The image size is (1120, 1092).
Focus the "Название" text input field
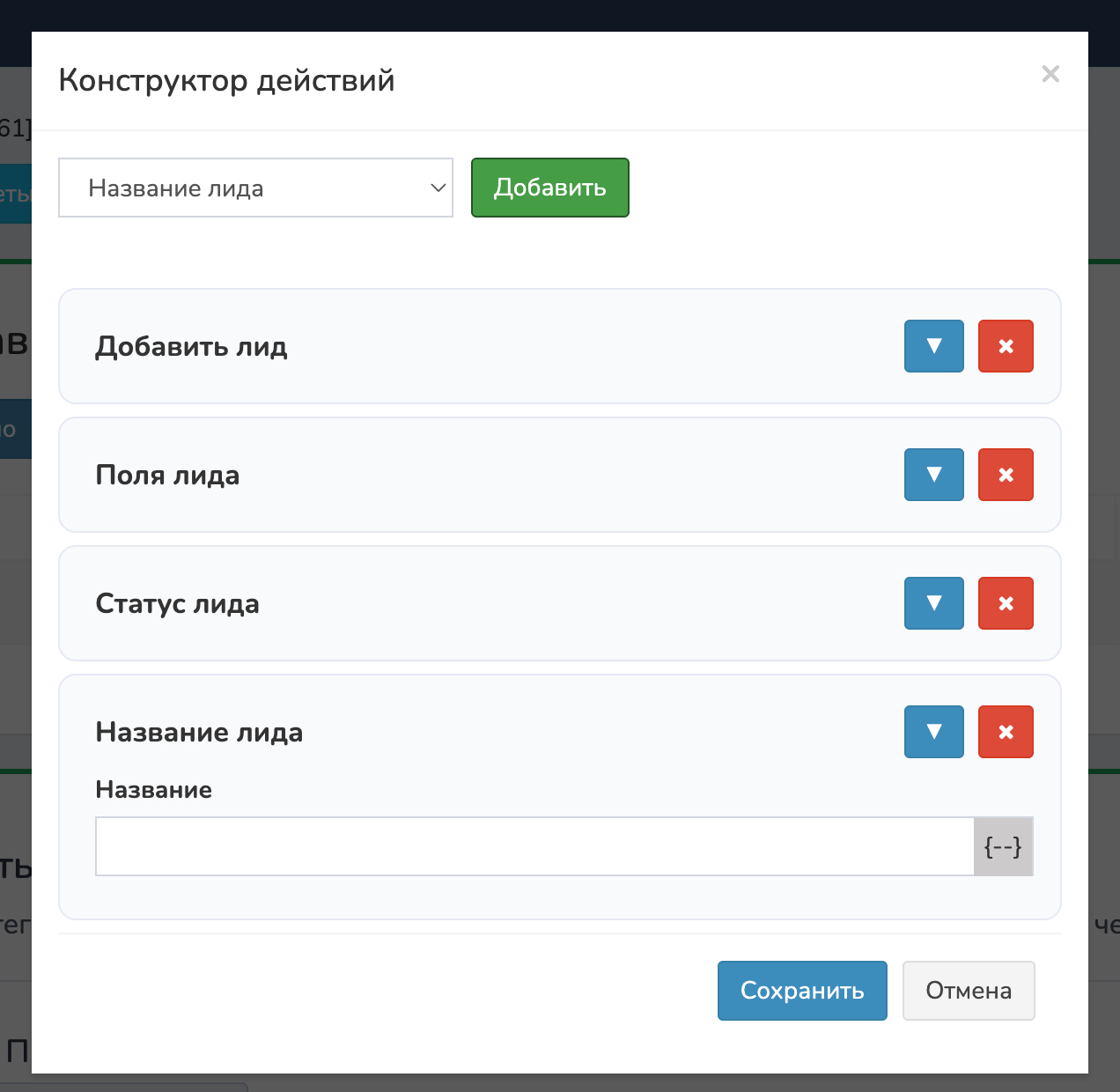click(x=534, y=846)
